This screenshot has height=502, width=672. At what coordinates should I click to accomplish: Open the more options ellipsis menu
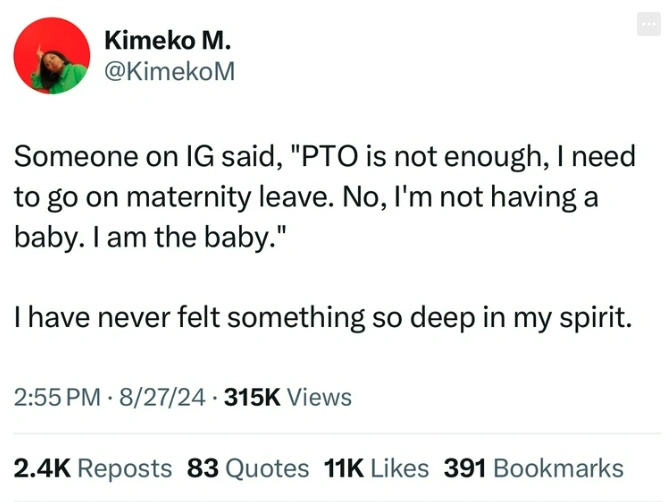[649, 28]
